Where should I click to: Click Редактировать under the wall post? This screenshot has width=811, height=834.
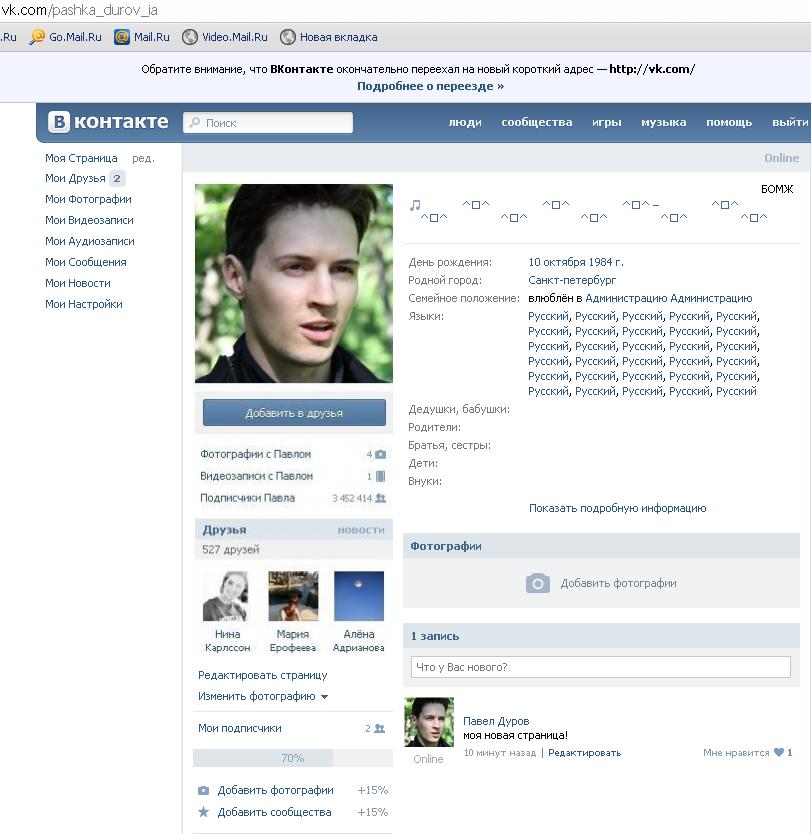(x=584, y=753)
